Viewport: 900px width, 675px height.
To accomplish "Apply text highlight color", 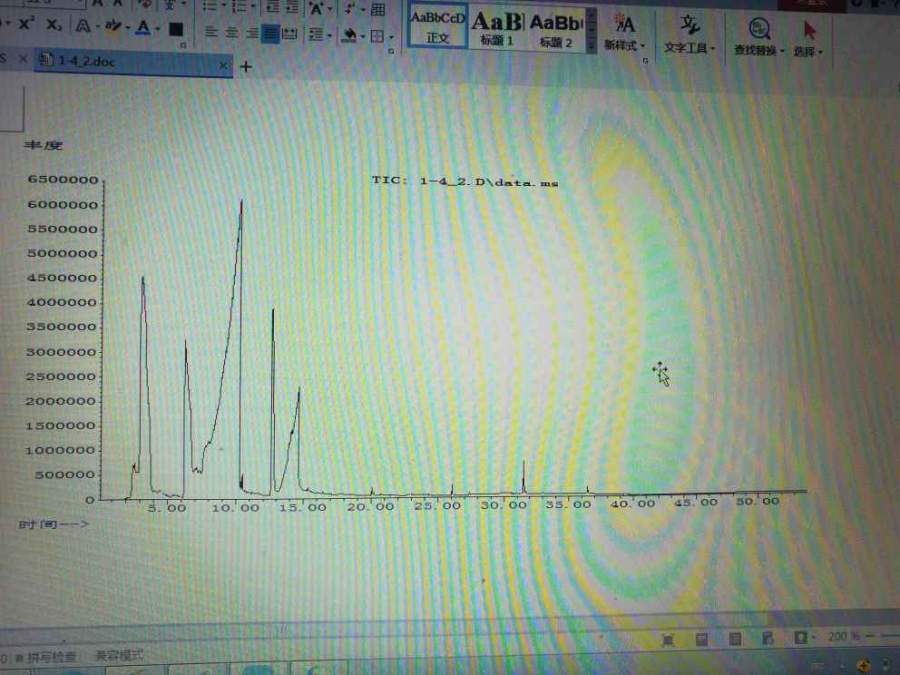I will 112,25.
